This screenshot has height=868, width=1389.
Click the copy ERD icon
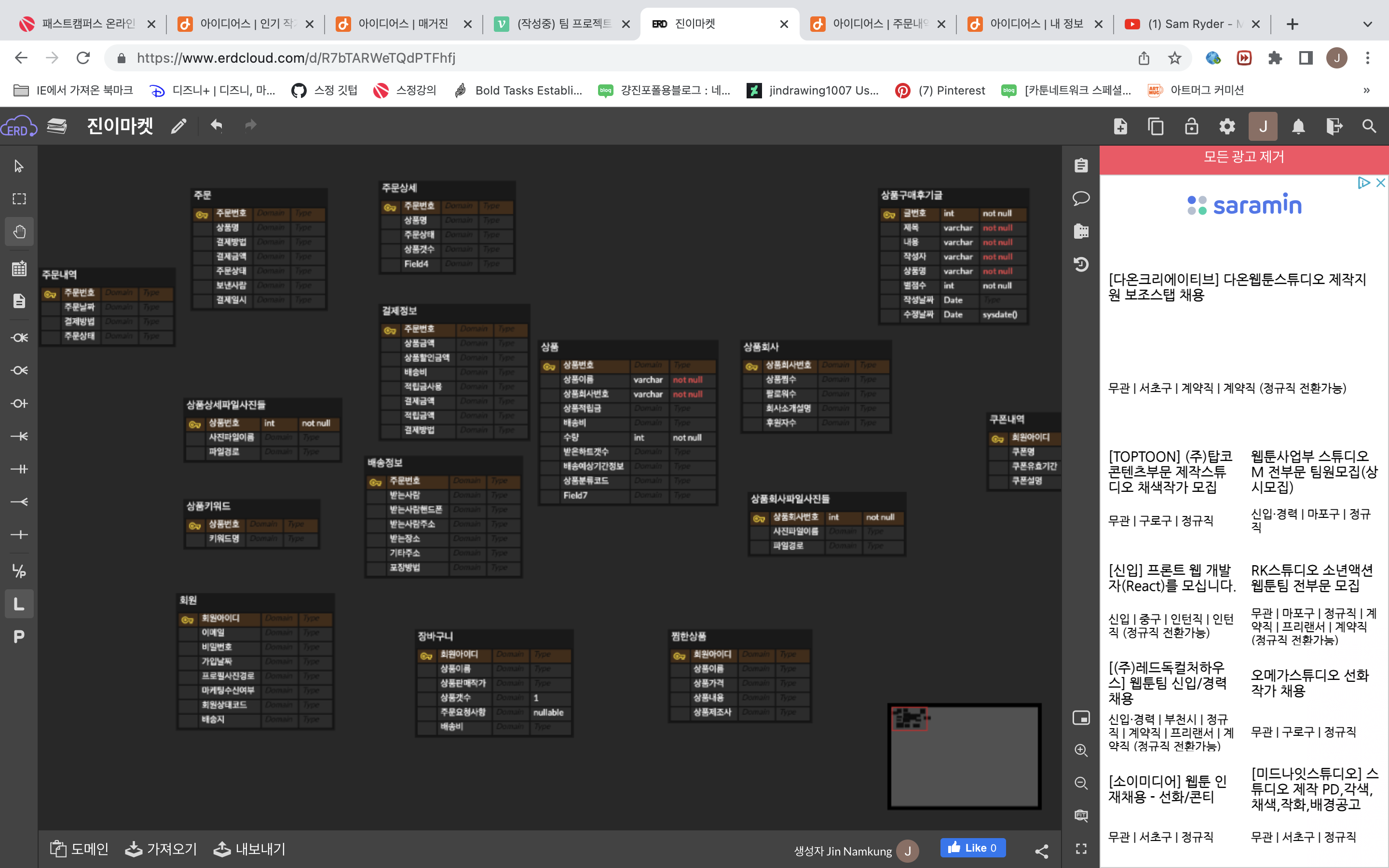pyautogui.click(x=1156, y=126)
